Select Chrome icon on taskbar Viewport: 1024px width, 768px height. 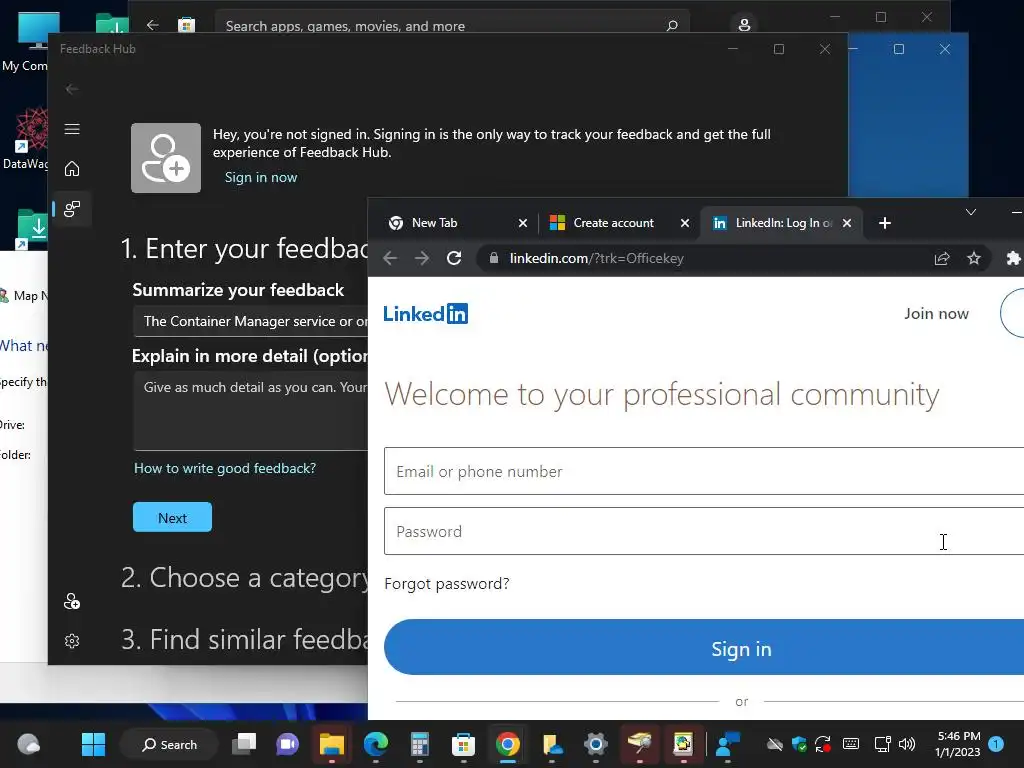tap(507, 744)
